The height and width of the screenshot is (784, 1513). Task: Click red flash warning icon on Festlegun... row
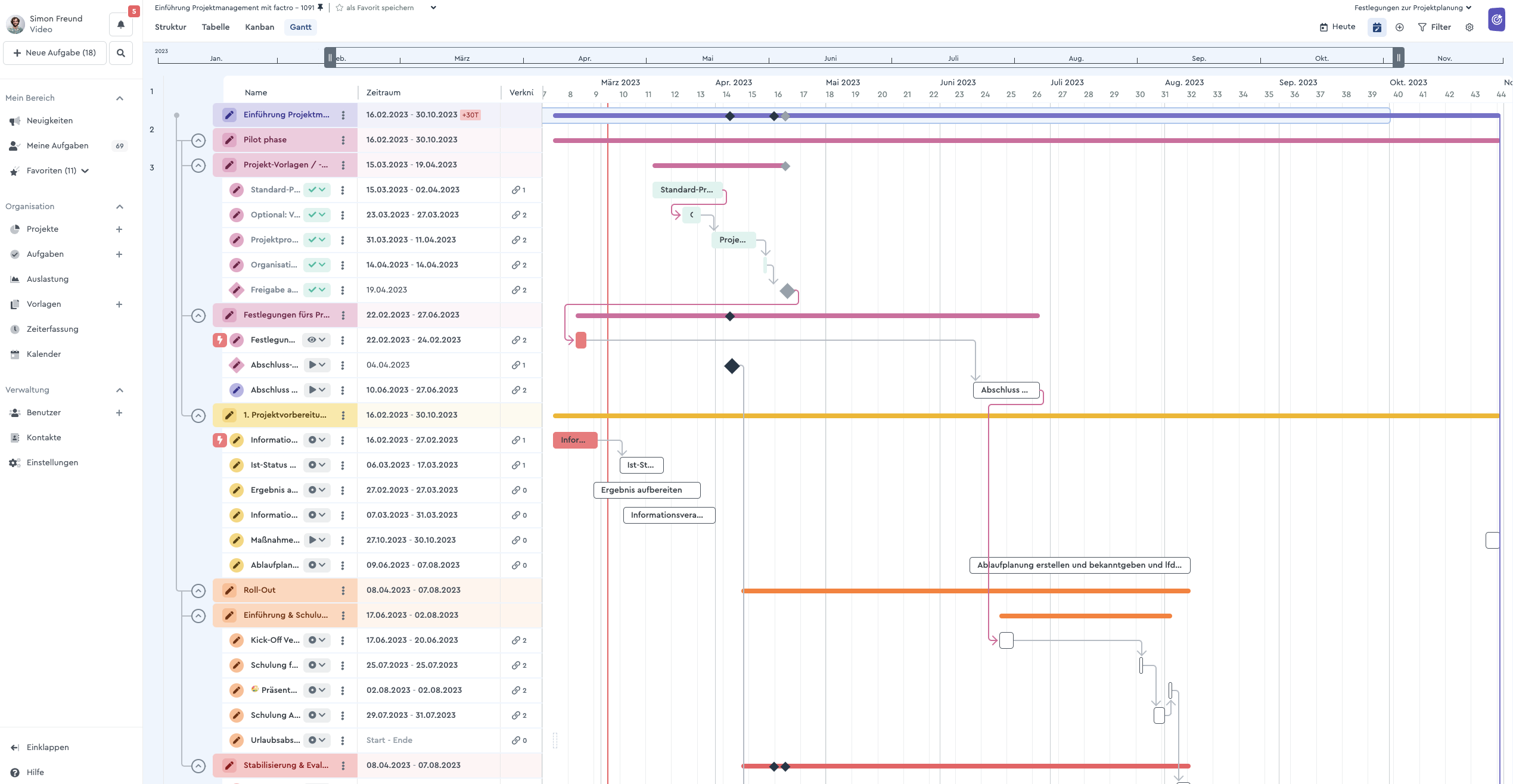tap(220, 340)
